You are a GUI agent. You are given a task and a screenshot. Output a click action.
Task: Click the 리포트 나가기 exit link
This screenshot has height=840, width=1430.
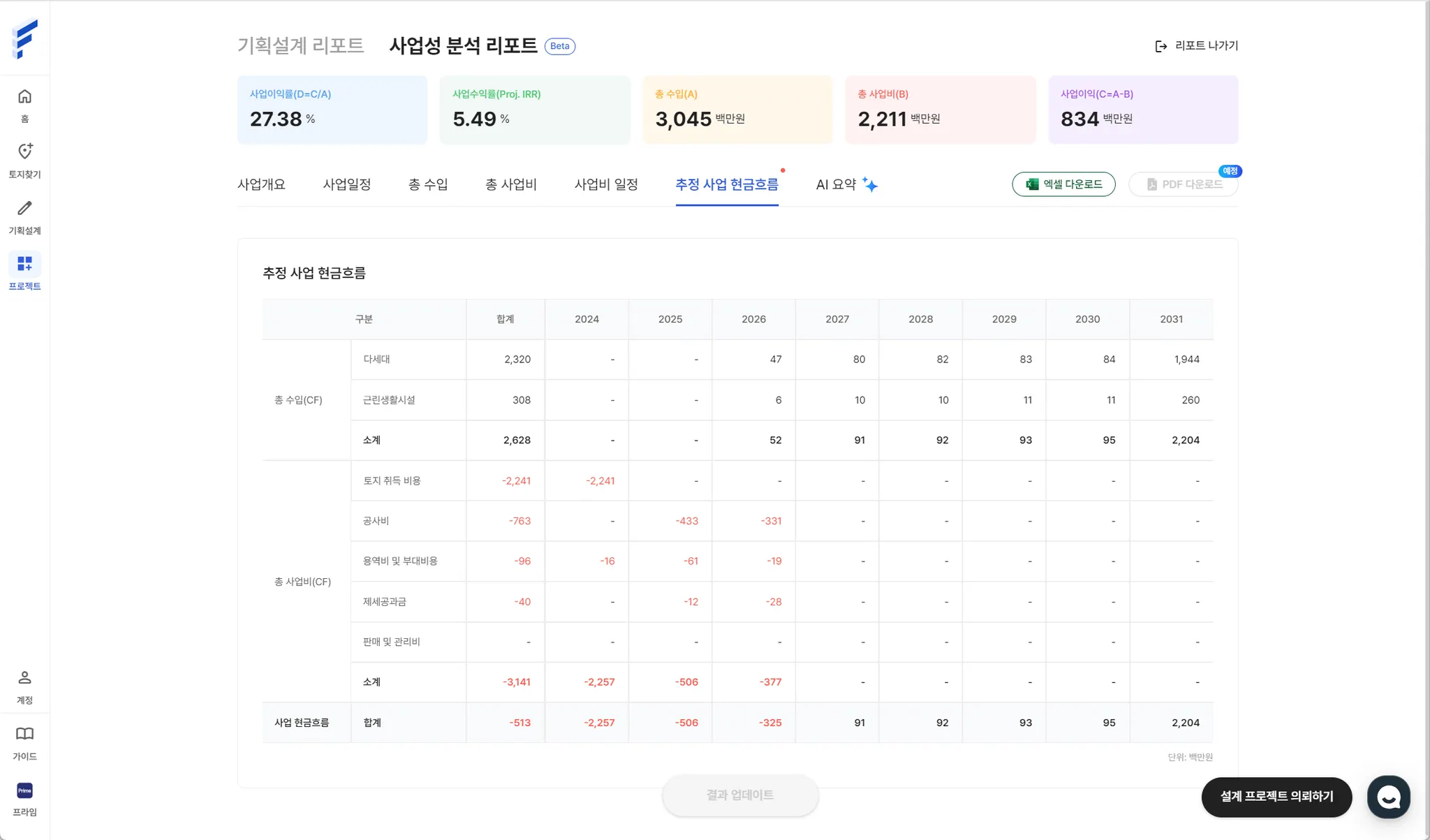[1196, 46]
